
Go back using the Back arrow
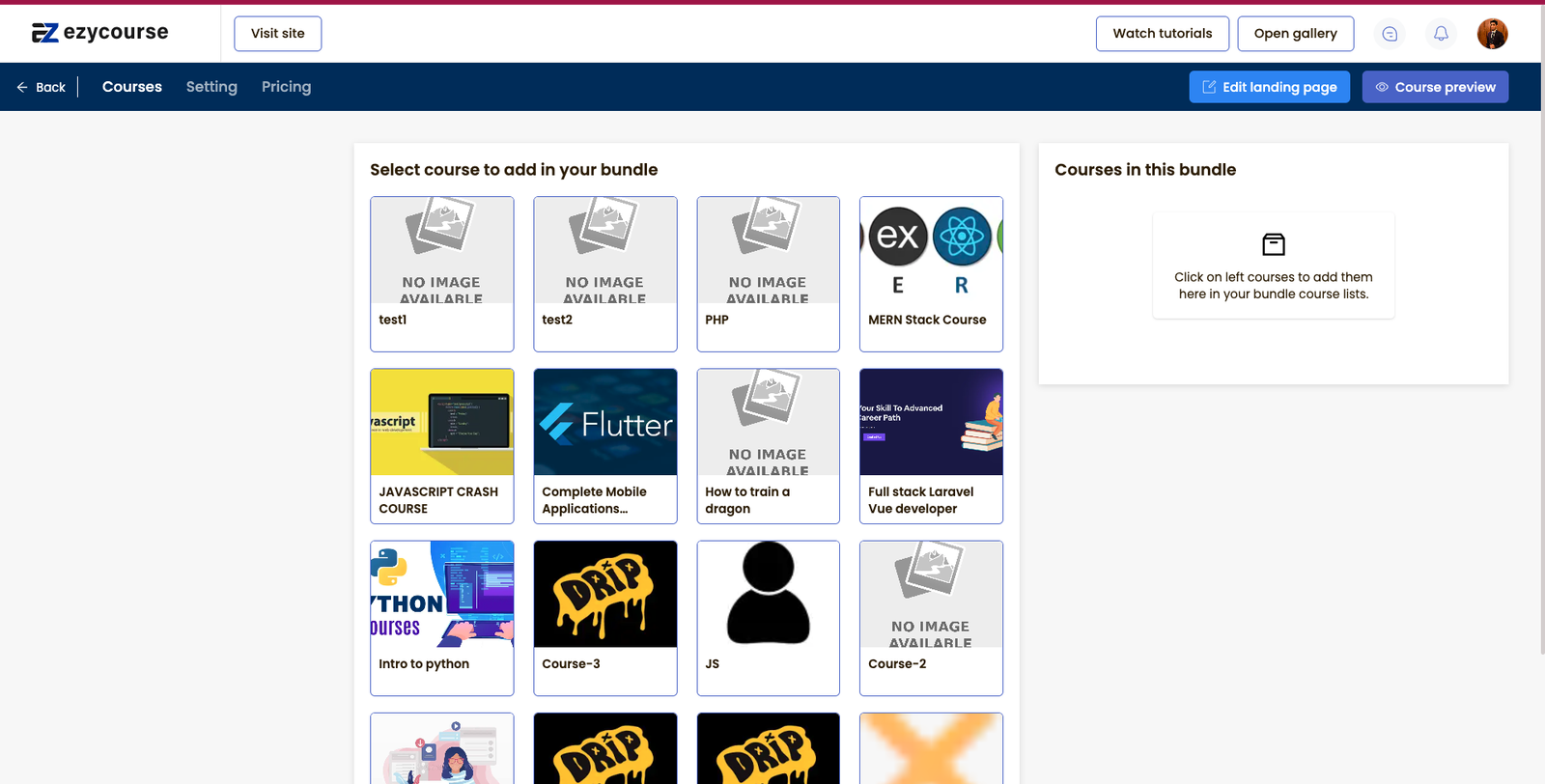[42, 87]
